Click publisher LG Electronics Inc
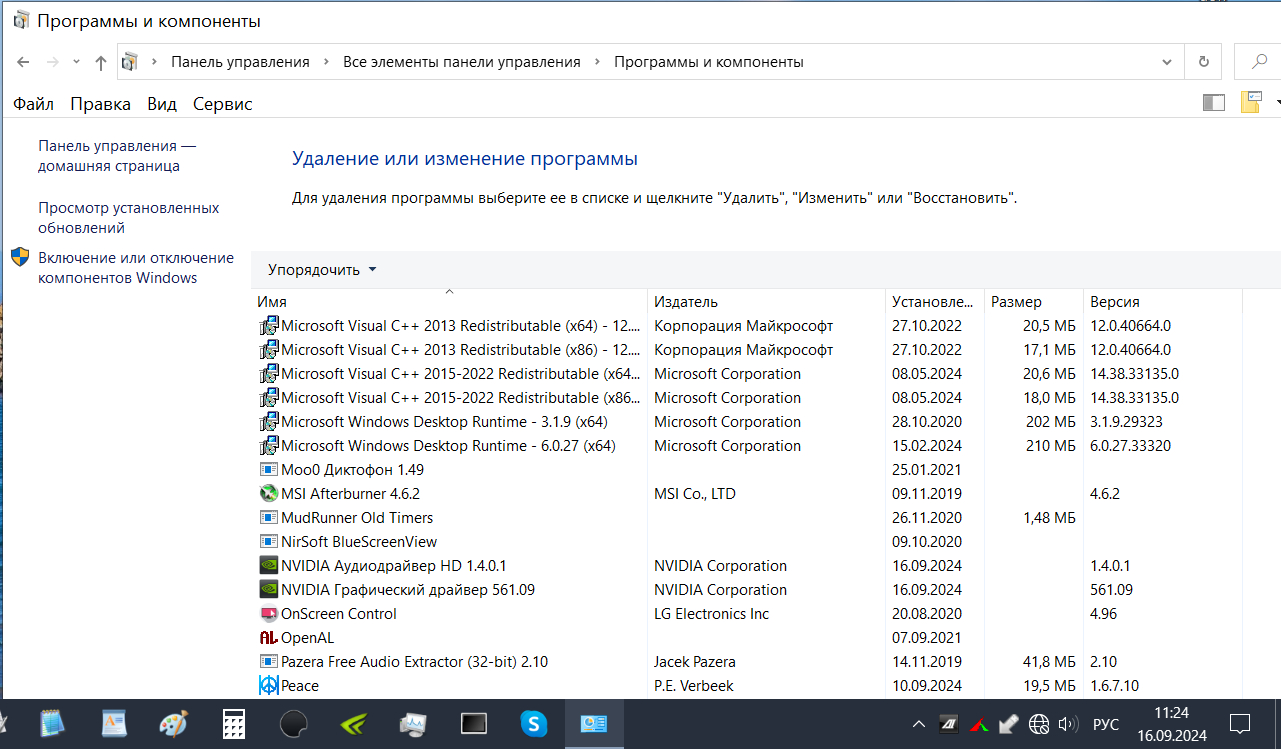This screenshot has width=1281, height=749. tap(712, 614)
